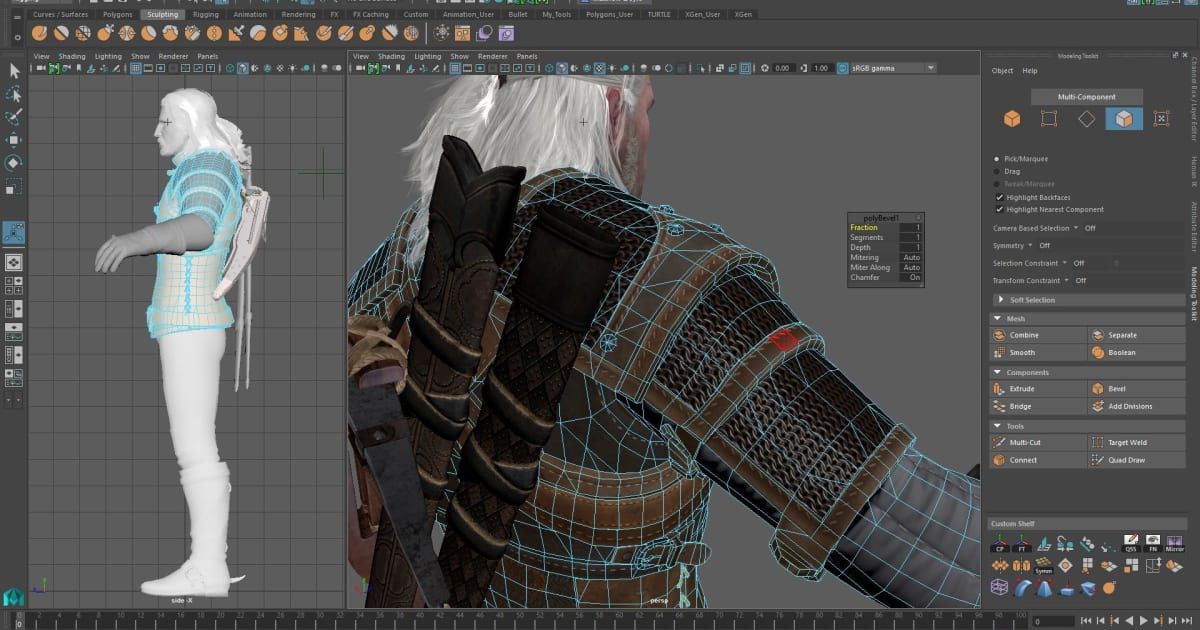Viewport: 1200px width, 630px height.
Task: Click the Fraction field in polyBevel1 panel
Action: (x=910, y=228)
